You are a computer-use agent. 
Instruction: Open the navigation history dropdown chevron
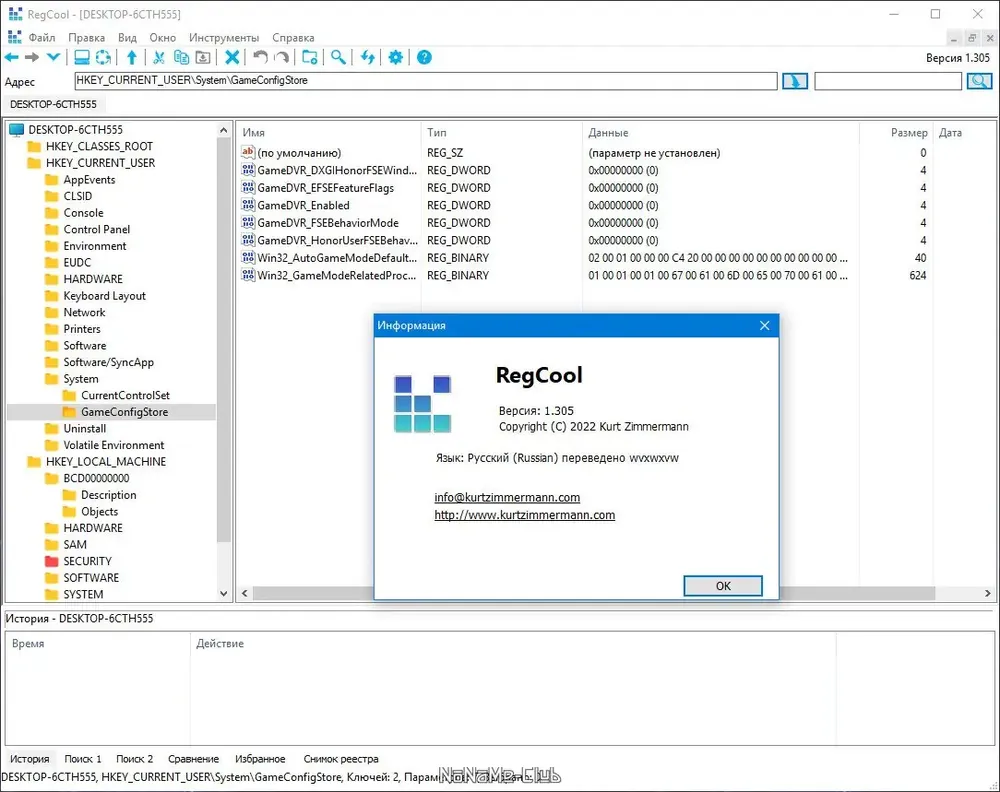[x=54, y=57]
